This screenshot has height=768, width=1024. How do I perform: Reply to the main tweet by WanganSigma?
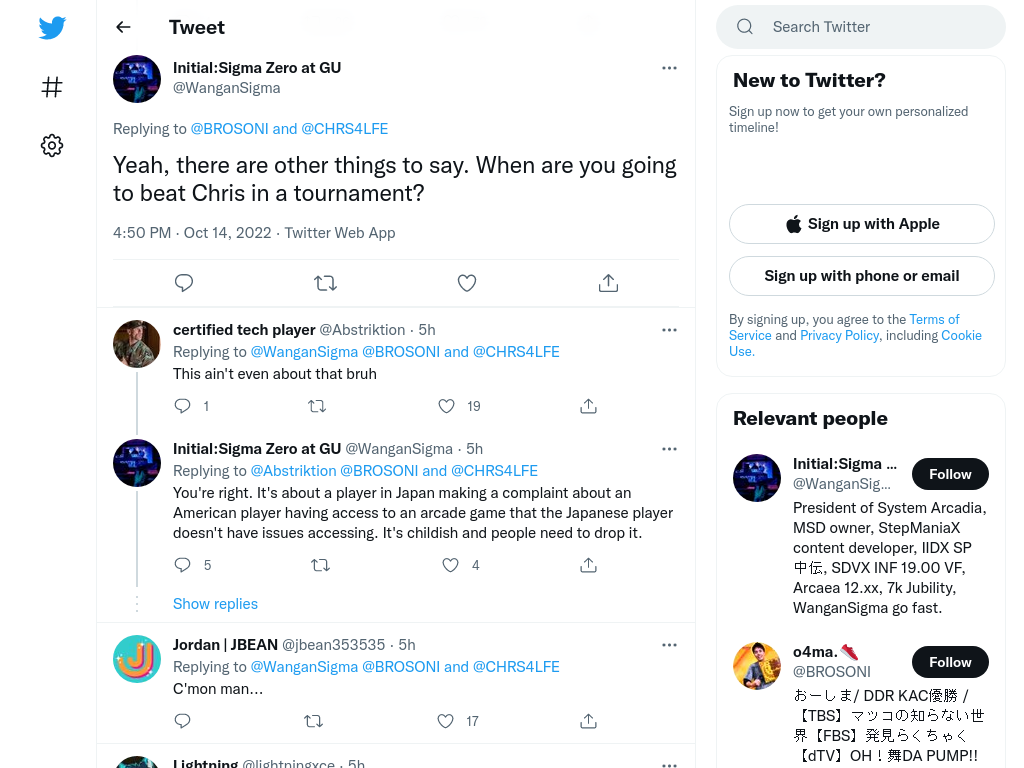tap(184, 283)
